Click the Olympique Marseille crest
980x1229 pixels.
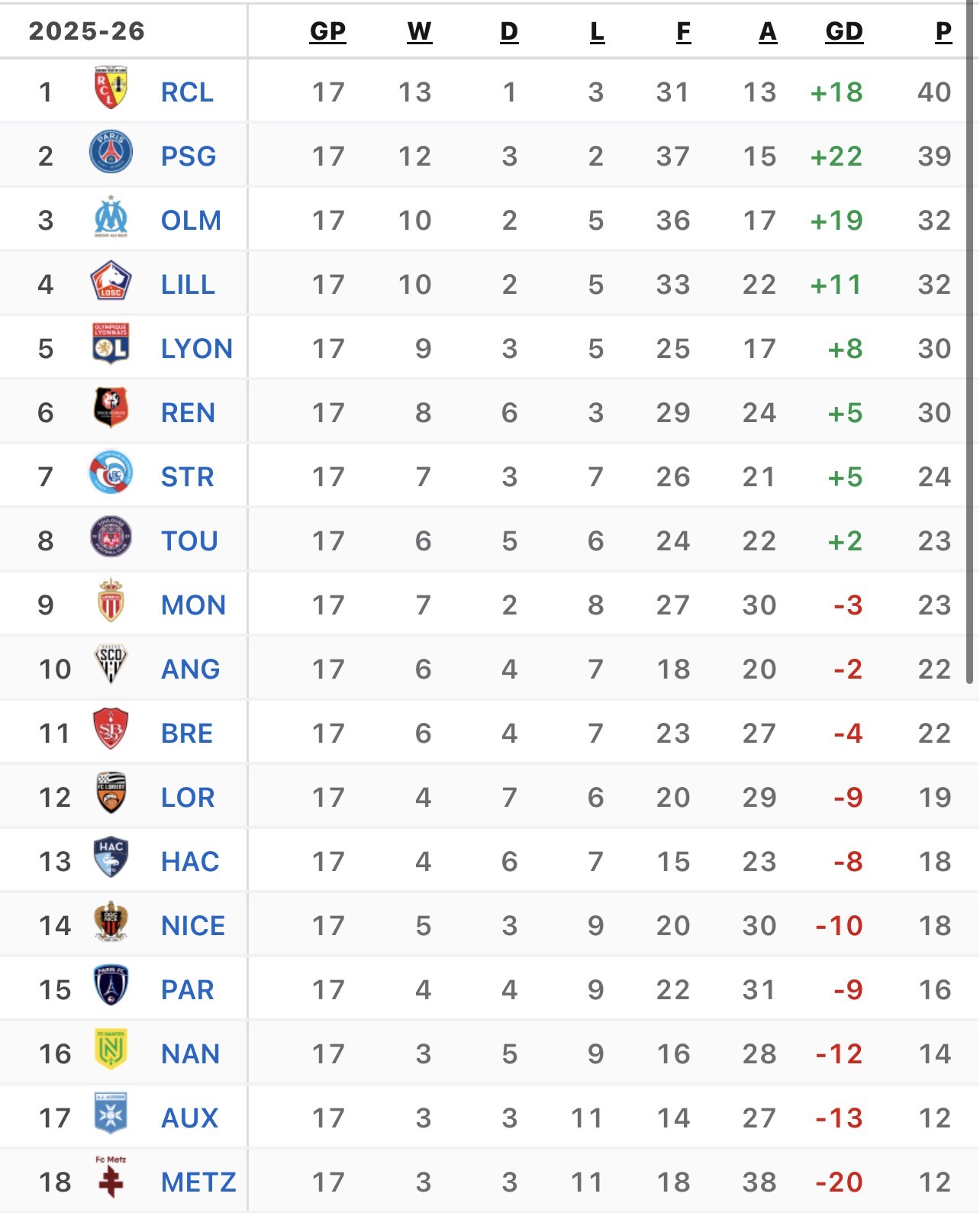pos(111,217)
